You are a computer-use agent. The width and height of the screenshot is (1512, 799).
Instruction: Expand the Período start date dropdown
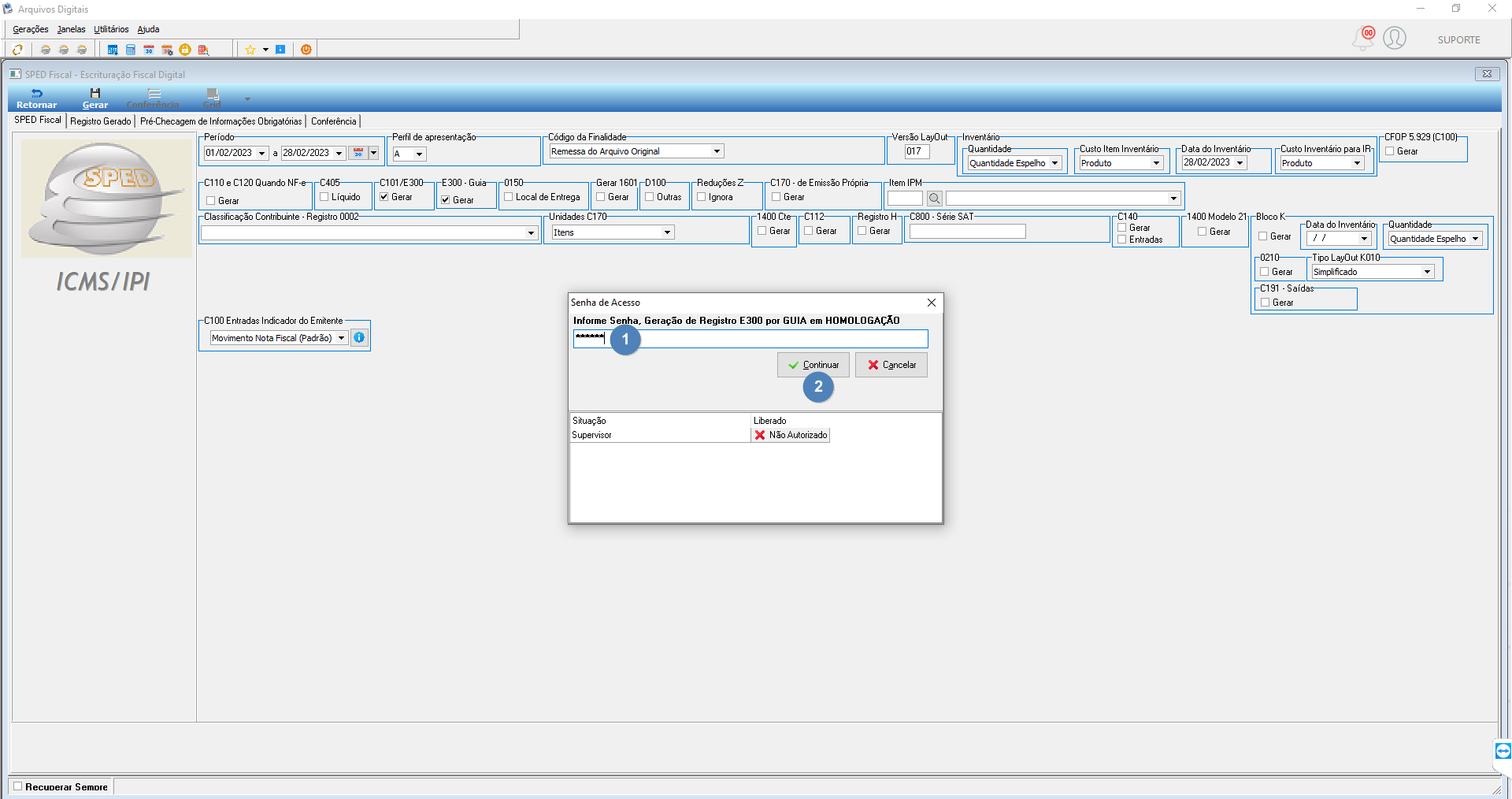[261, 153]
